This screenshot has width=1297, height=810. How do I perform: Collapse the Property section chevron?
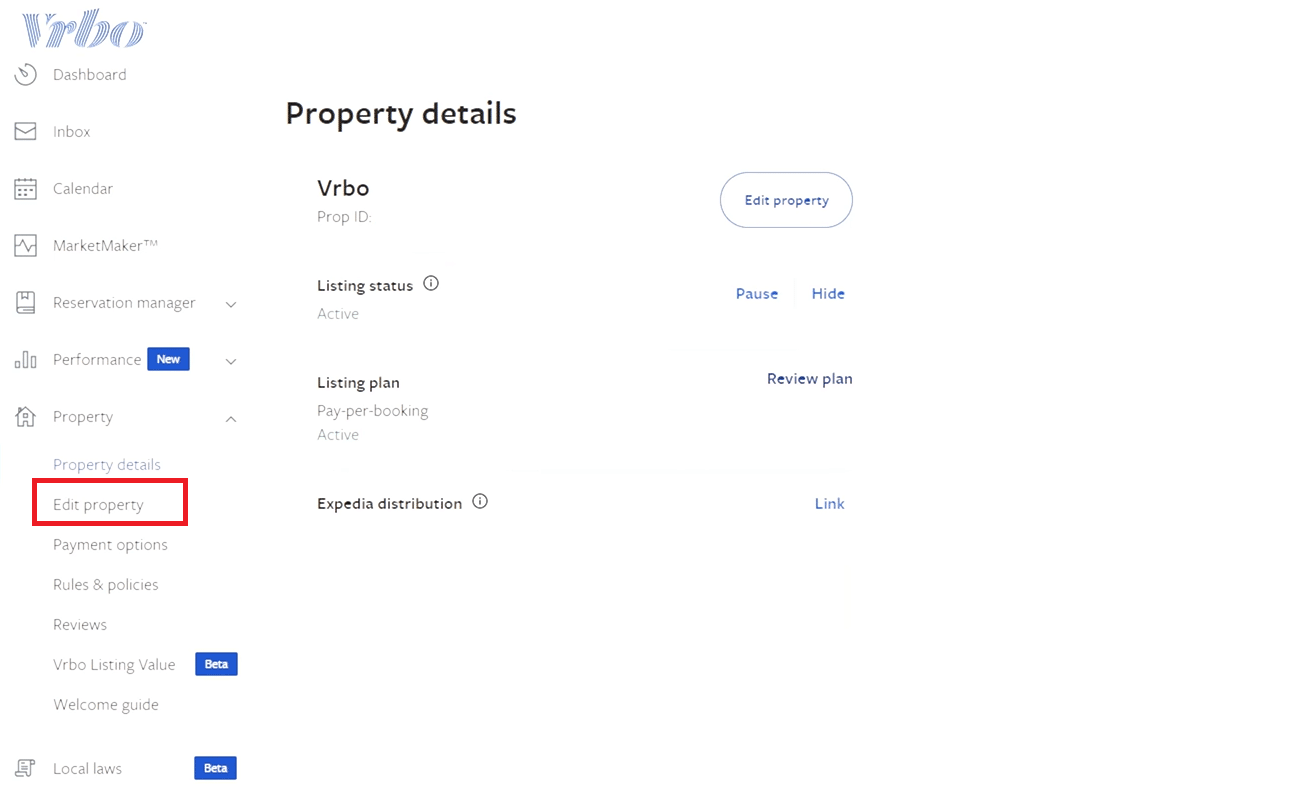point(231,419)
